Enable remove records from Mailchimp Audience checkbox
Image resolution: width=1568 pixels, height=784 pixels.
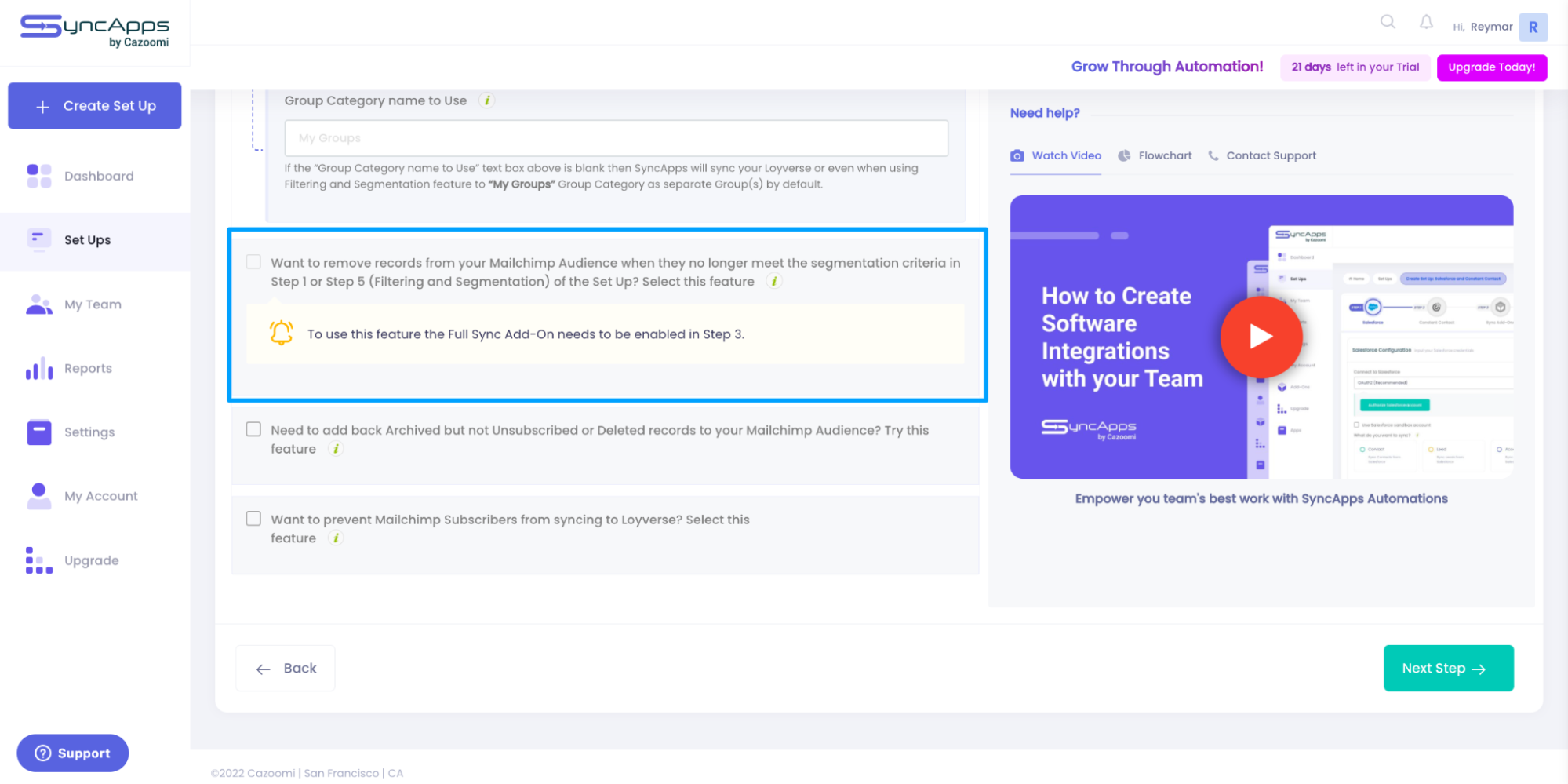253,261
